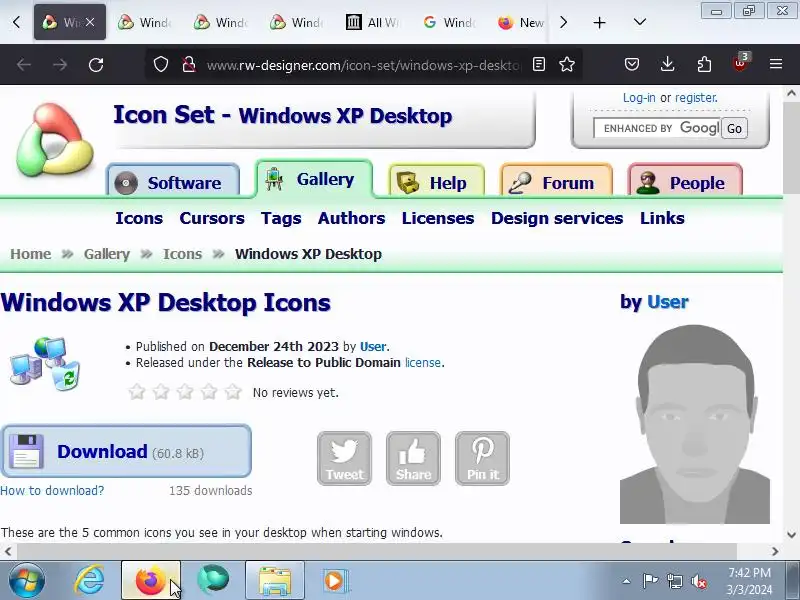The height and width of the screenshot is (600, 800).
Task: Click the icon set preview thumbnail
Action: pyautogui.click(x=45, y=363)
